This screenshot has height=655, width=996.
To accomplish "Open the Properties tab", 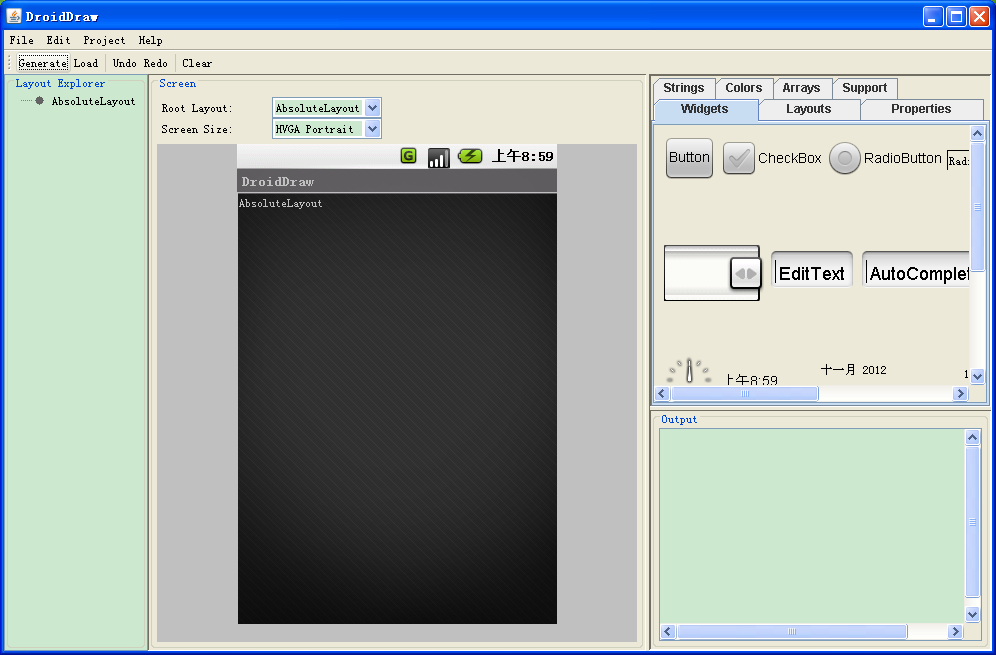I will (921, 109).
